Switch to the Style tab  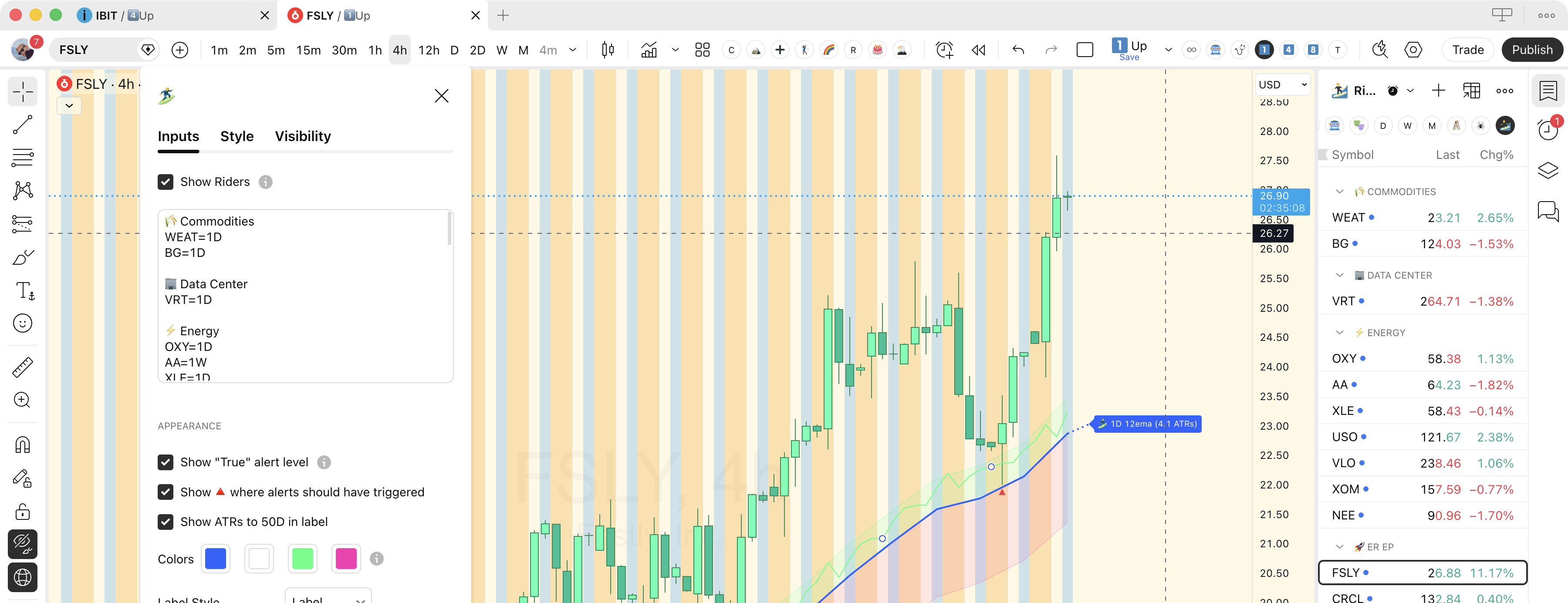(237, 136)
